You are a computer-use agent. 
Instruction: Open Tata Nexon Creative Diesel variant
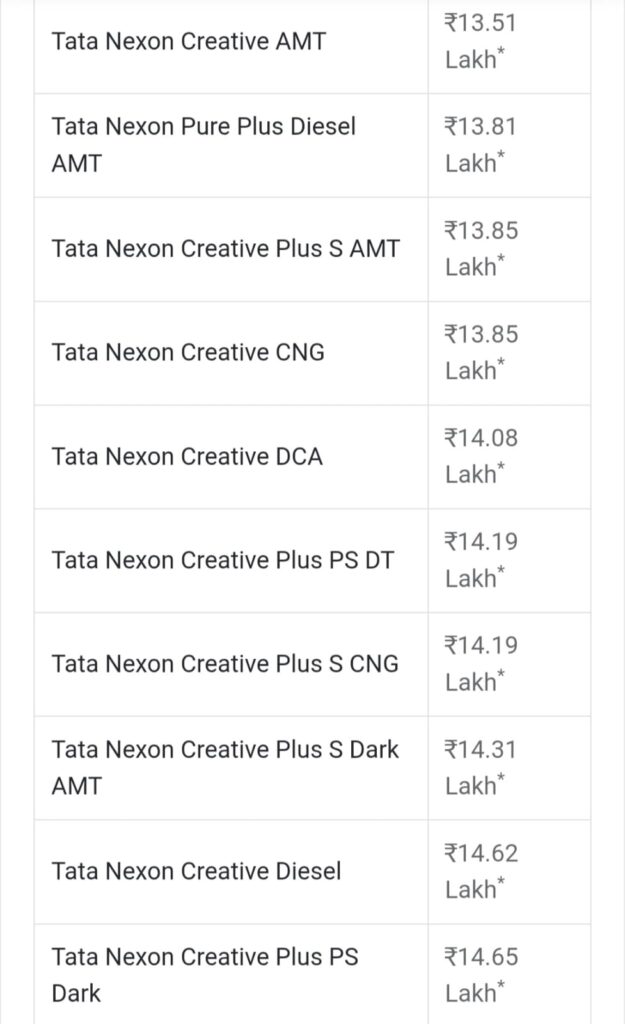196,871
